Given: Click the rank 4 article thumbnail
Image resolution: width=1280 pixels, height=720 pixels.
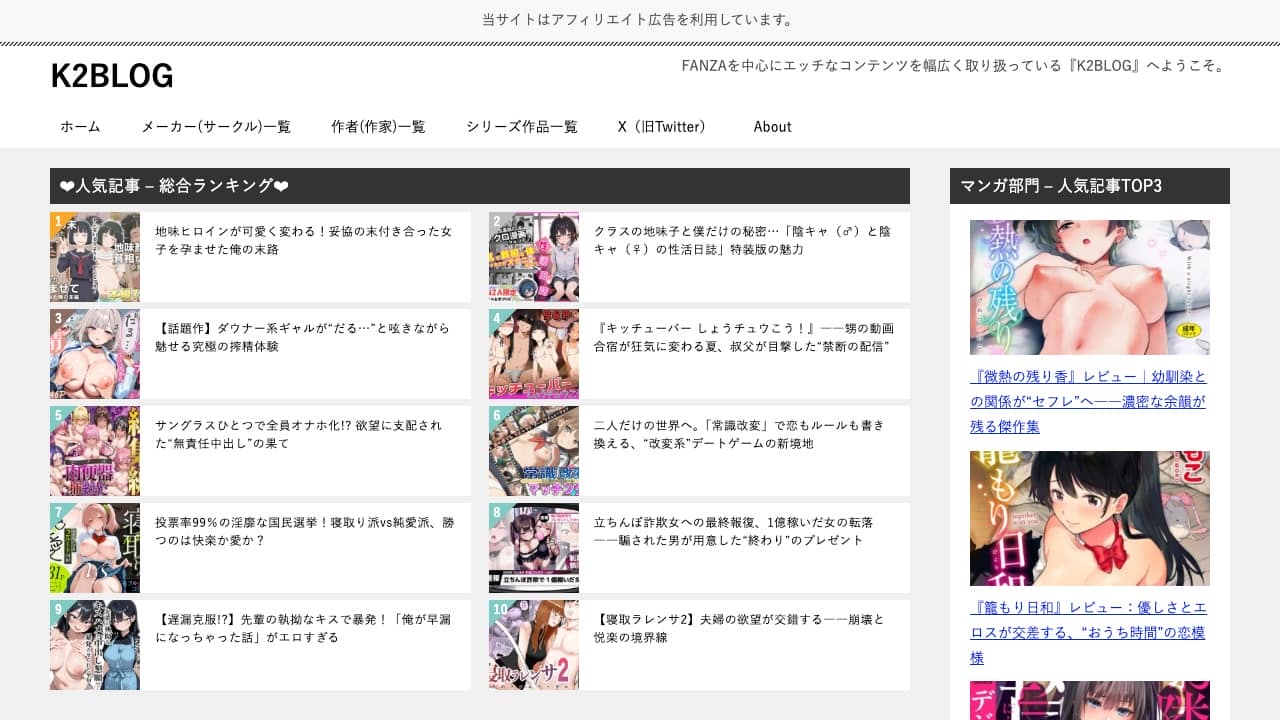Looking at the screenshot, I should [x=534, y=354].
